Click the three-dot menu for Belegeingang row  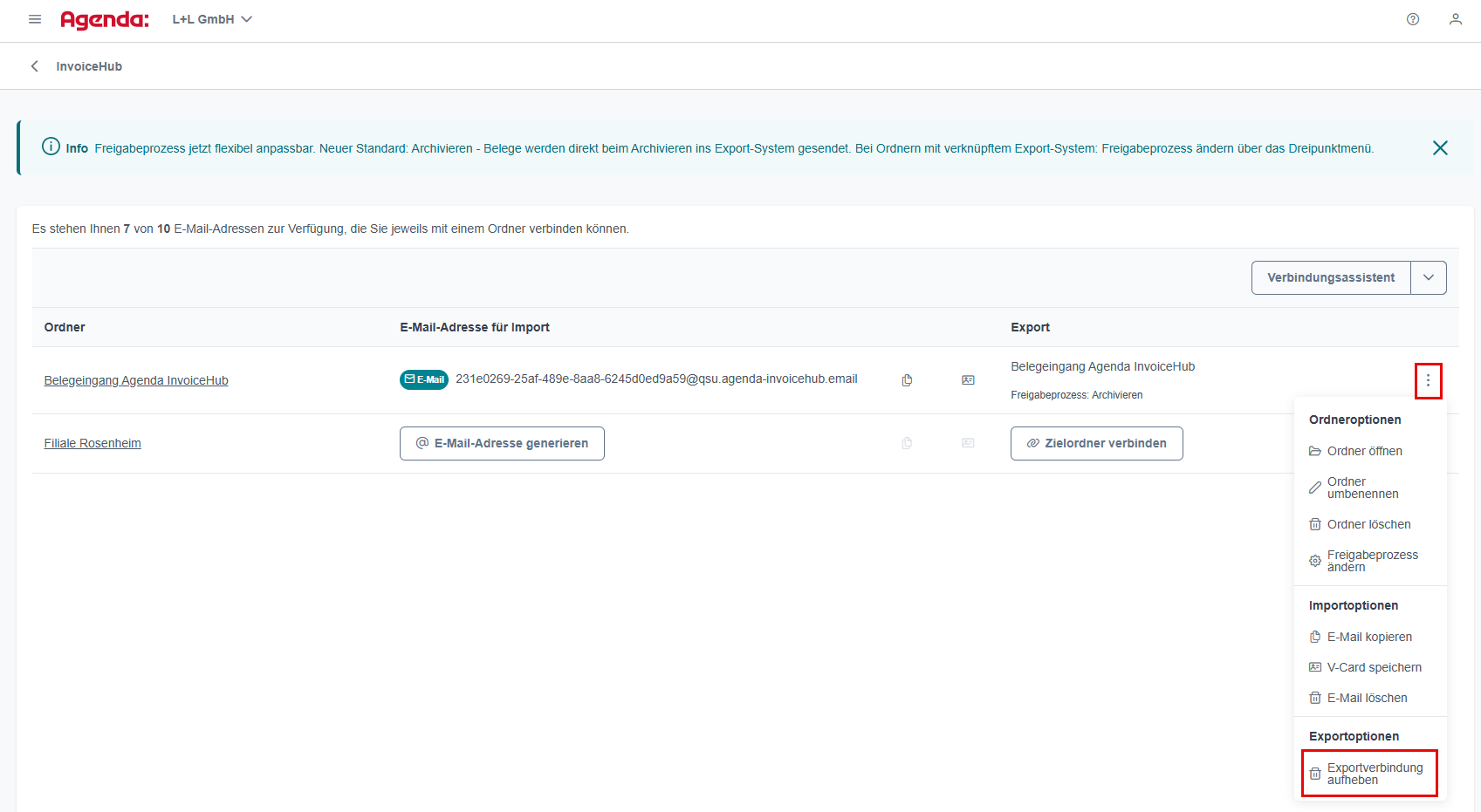[x=1428, y=380]
